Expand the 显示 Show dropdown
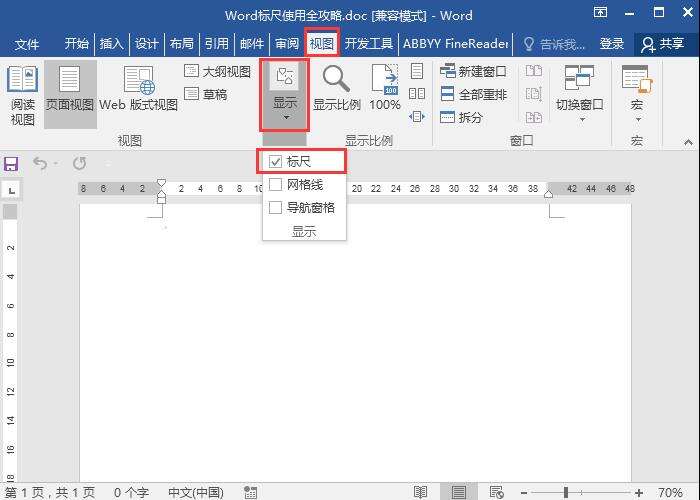700x500 pixels. [x=285, y=94]
